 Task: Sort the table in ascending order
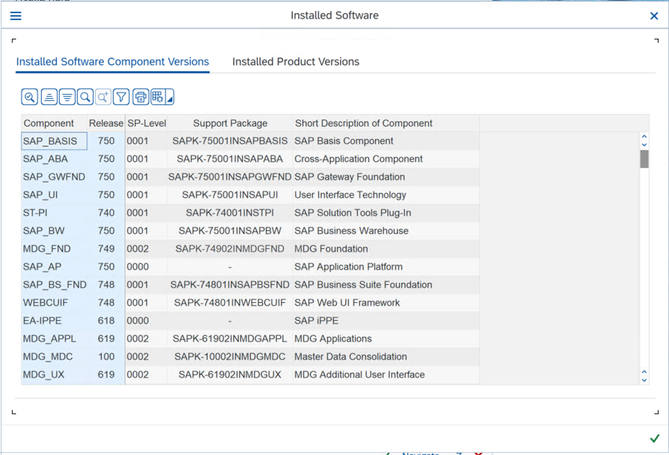point(49,97)
